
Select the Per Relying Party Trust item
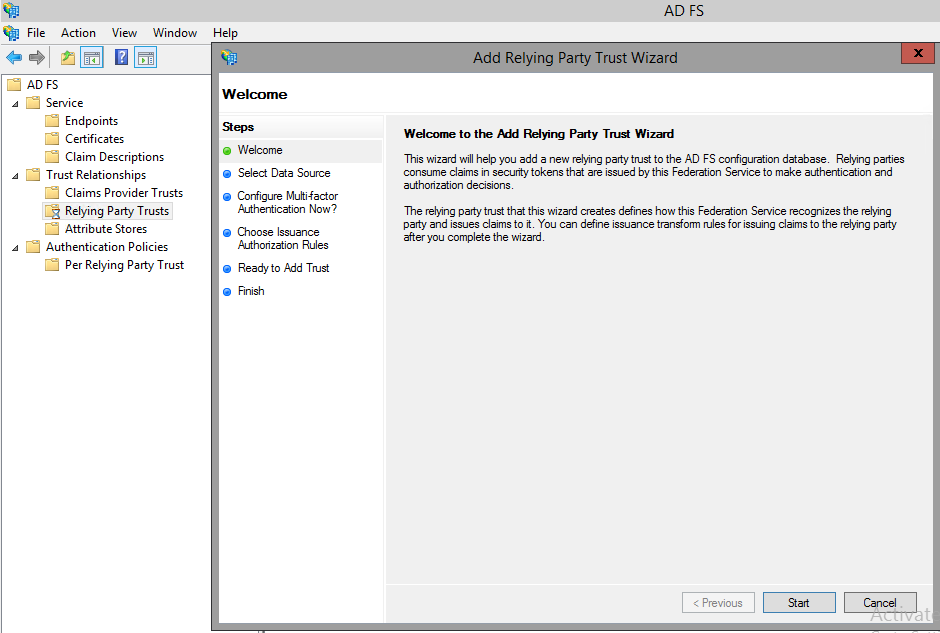(x=124, y=265)
